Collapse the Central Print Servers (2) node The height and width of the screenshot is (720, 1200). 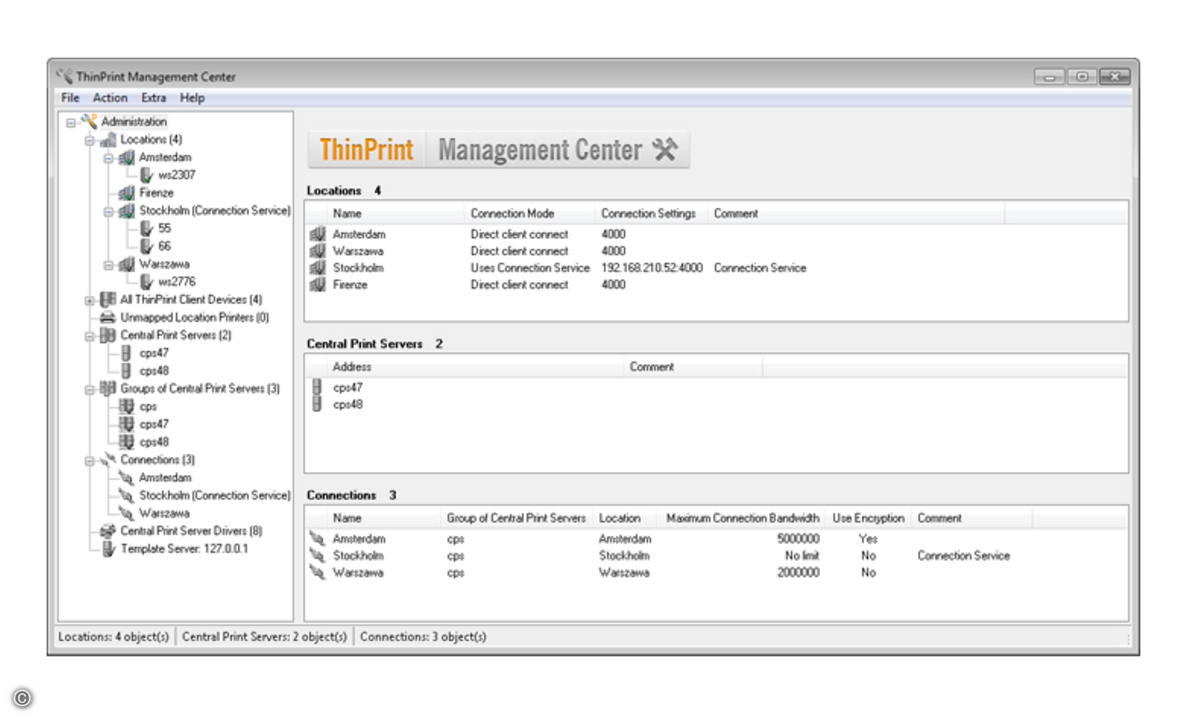(x=90, y=336)
